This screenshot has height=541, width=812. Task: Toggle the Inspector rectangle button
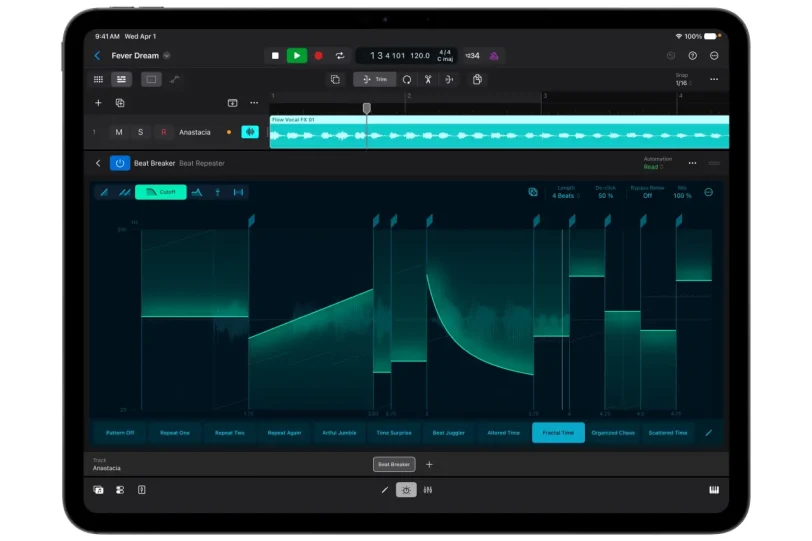(x=151, y=79)
